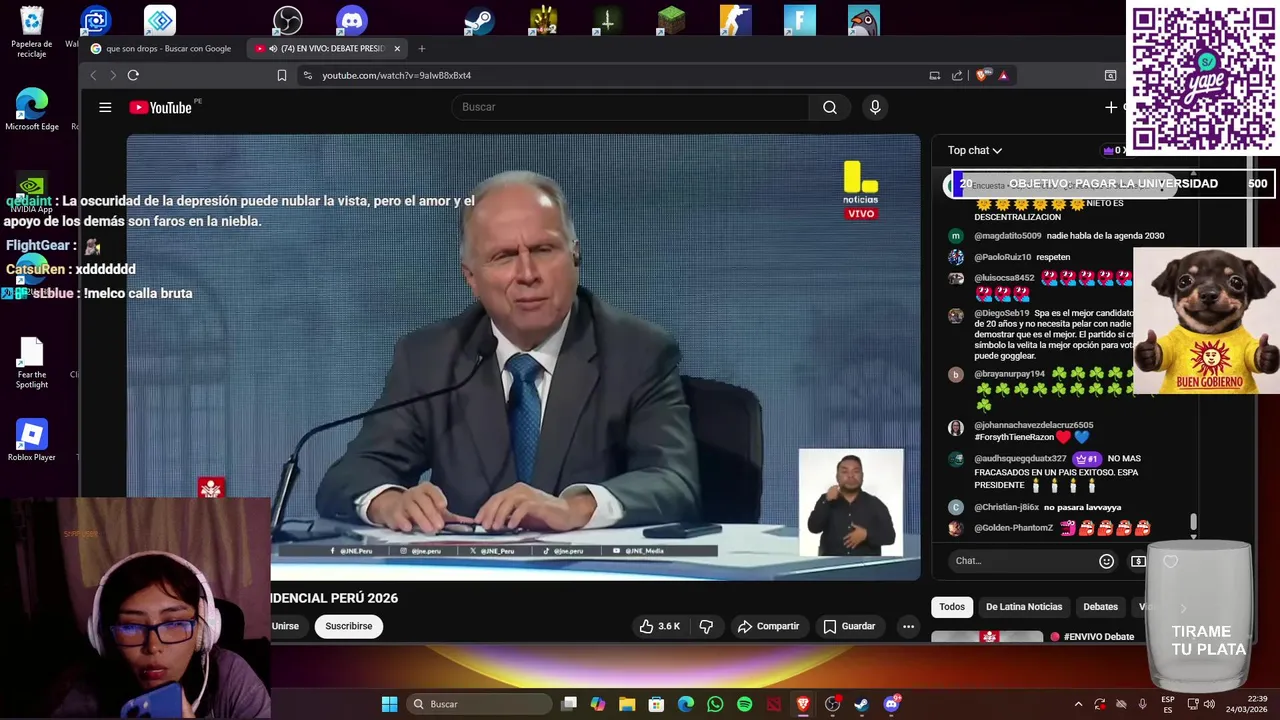Screen dimensions: 1280x720
Task: Open Microsoft Edge desktop shortcut
Action: pos(32,109)
